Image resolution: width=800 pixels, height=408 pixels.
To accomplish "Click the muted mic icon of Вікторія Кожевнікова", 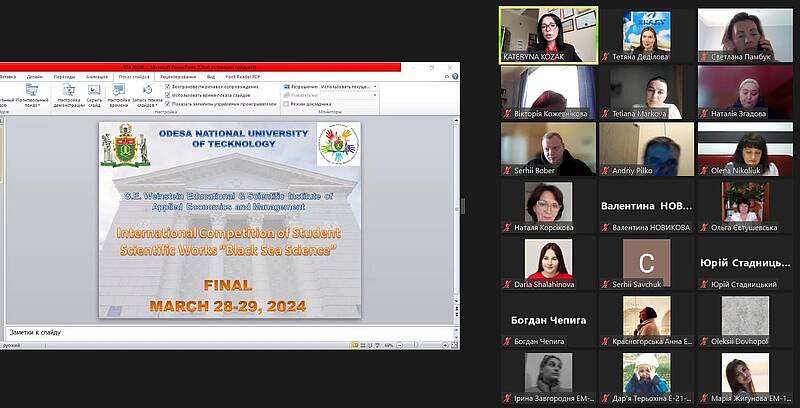I will coord(507,114).
